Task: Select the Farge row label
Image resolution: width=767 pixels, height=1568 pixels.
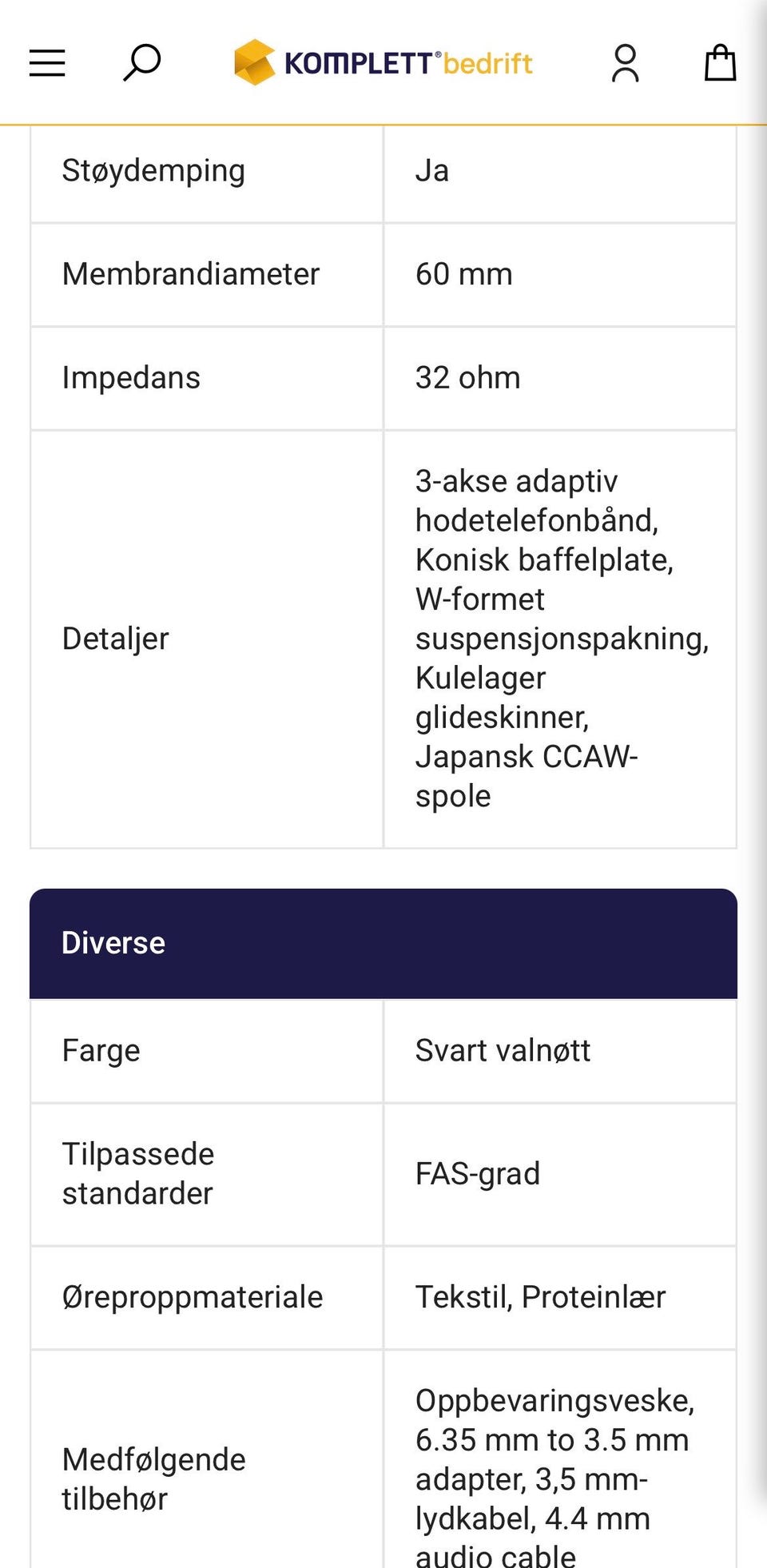Action: click(101, 1051)
